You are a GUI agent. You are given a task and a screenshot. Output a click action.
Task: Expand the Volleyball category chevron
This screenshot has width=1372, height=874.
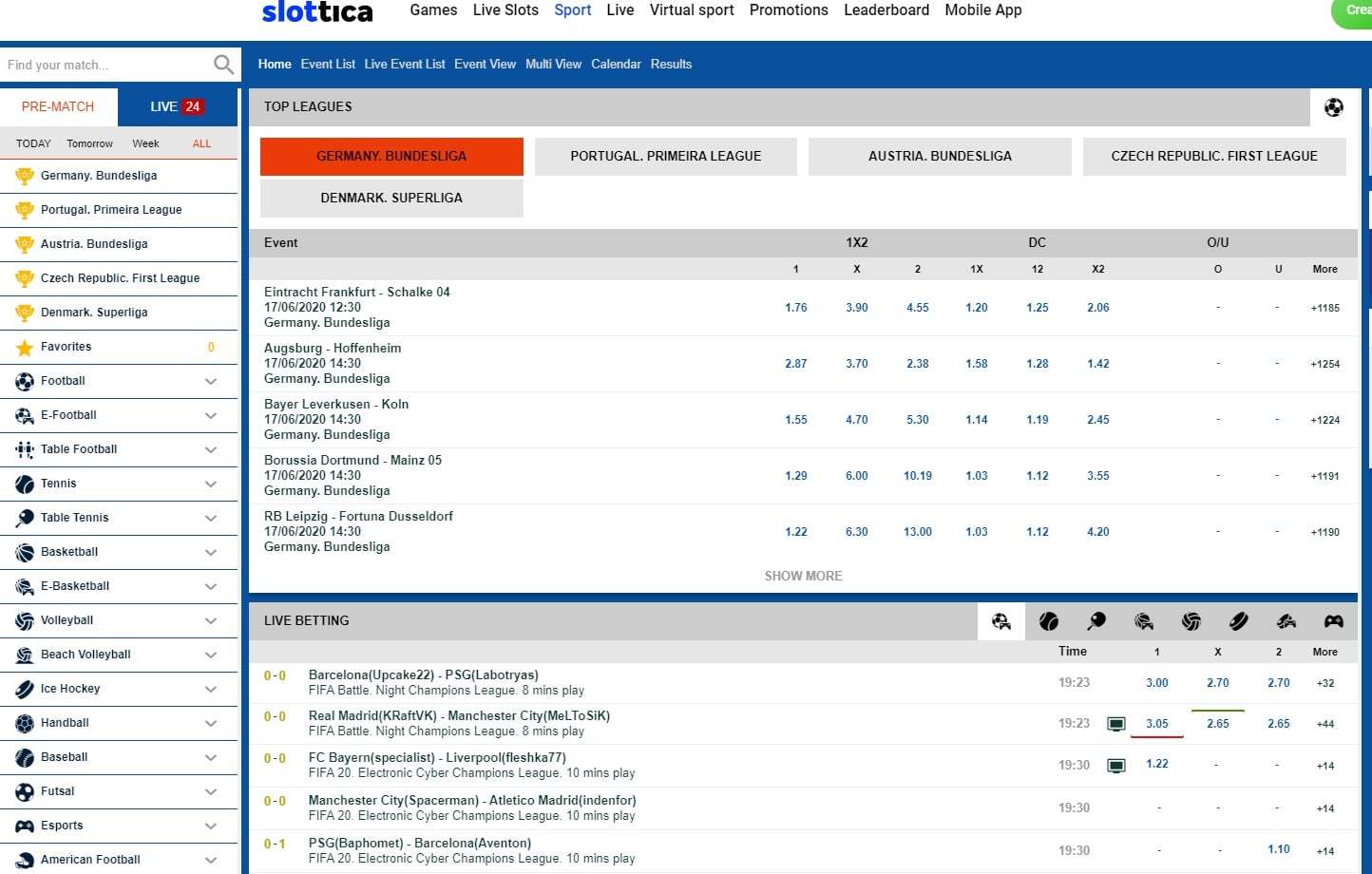(x=211, y=621)
